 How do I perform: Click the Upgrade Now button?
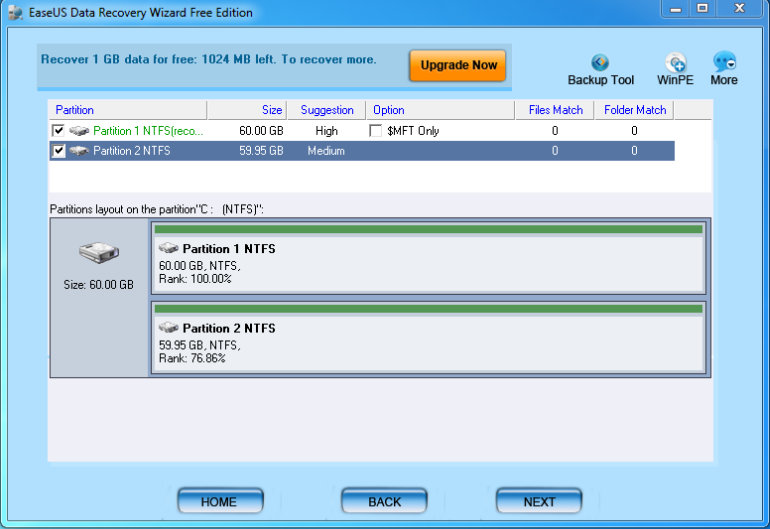[458, 65]
